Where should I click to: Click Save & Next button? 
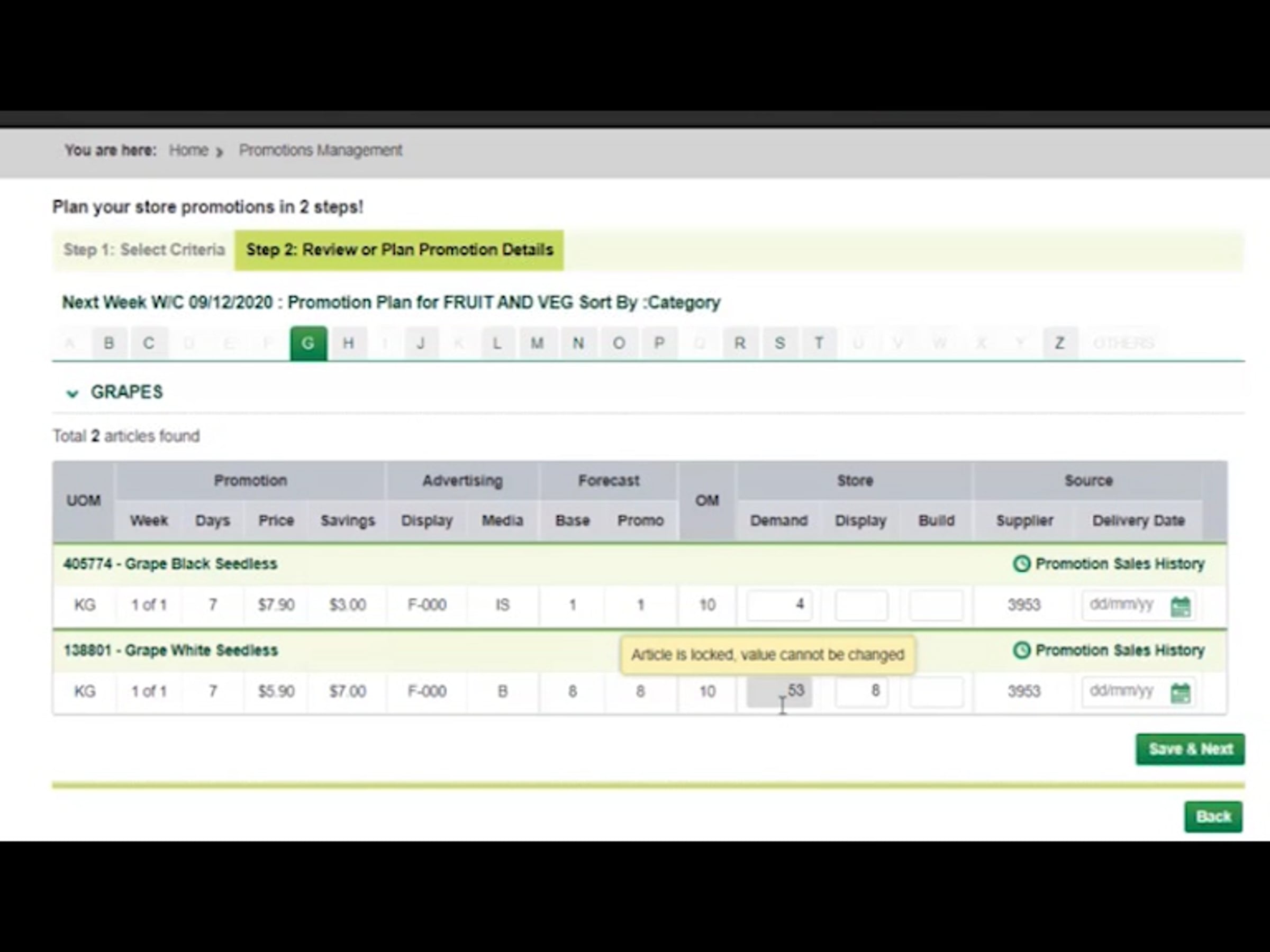(x=1190, y=749)
